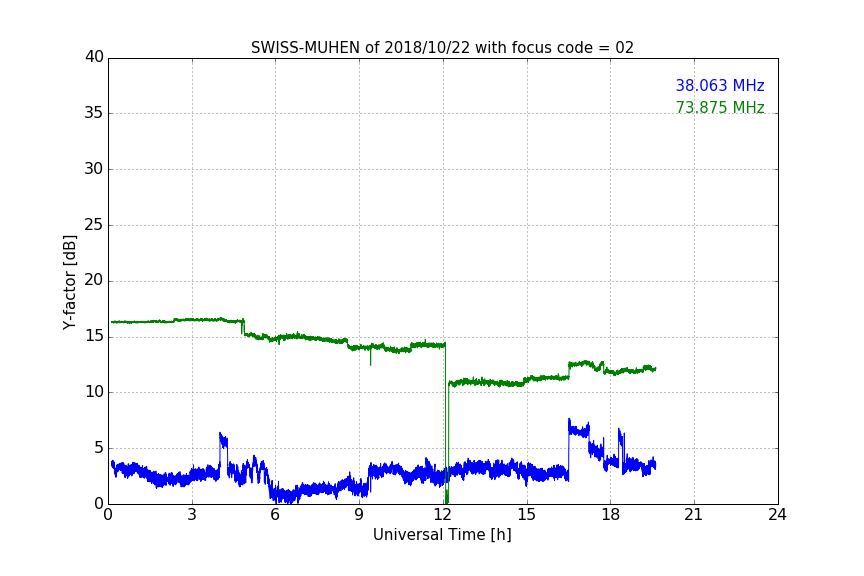Click the x-axis tick label '12'
The image size is (864, 576).
[x=443, y=515]
